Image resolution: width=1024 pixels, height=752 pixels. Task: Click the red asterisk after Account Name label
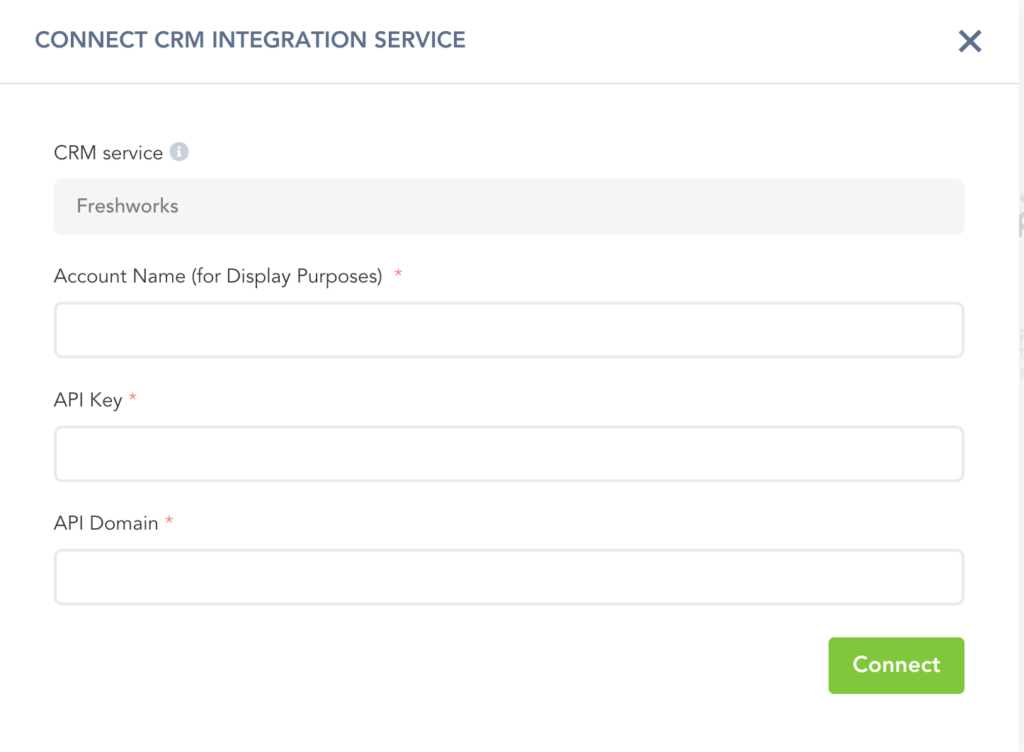pos(399,275)
